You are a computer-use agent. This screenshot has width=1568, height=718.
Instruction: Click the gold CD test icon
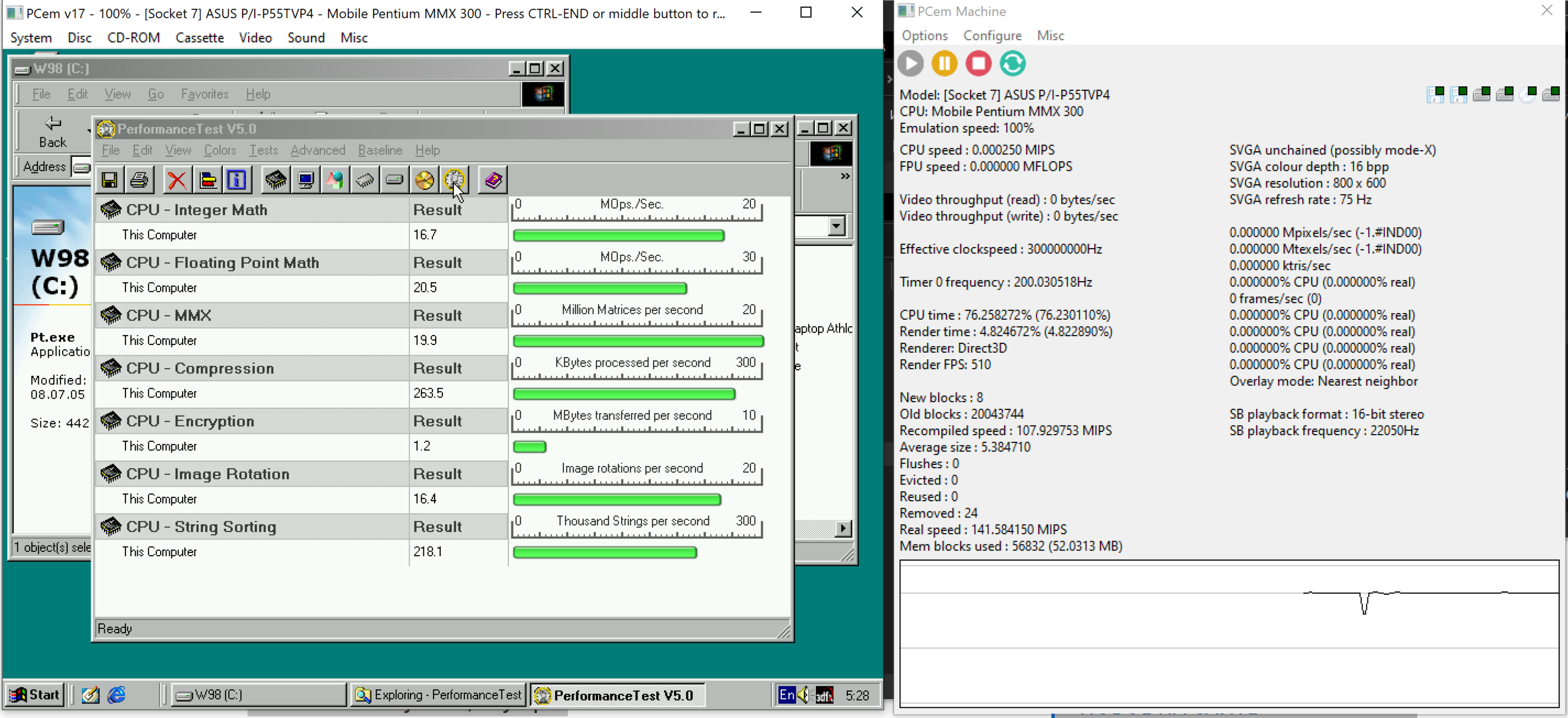coord(424,180)
